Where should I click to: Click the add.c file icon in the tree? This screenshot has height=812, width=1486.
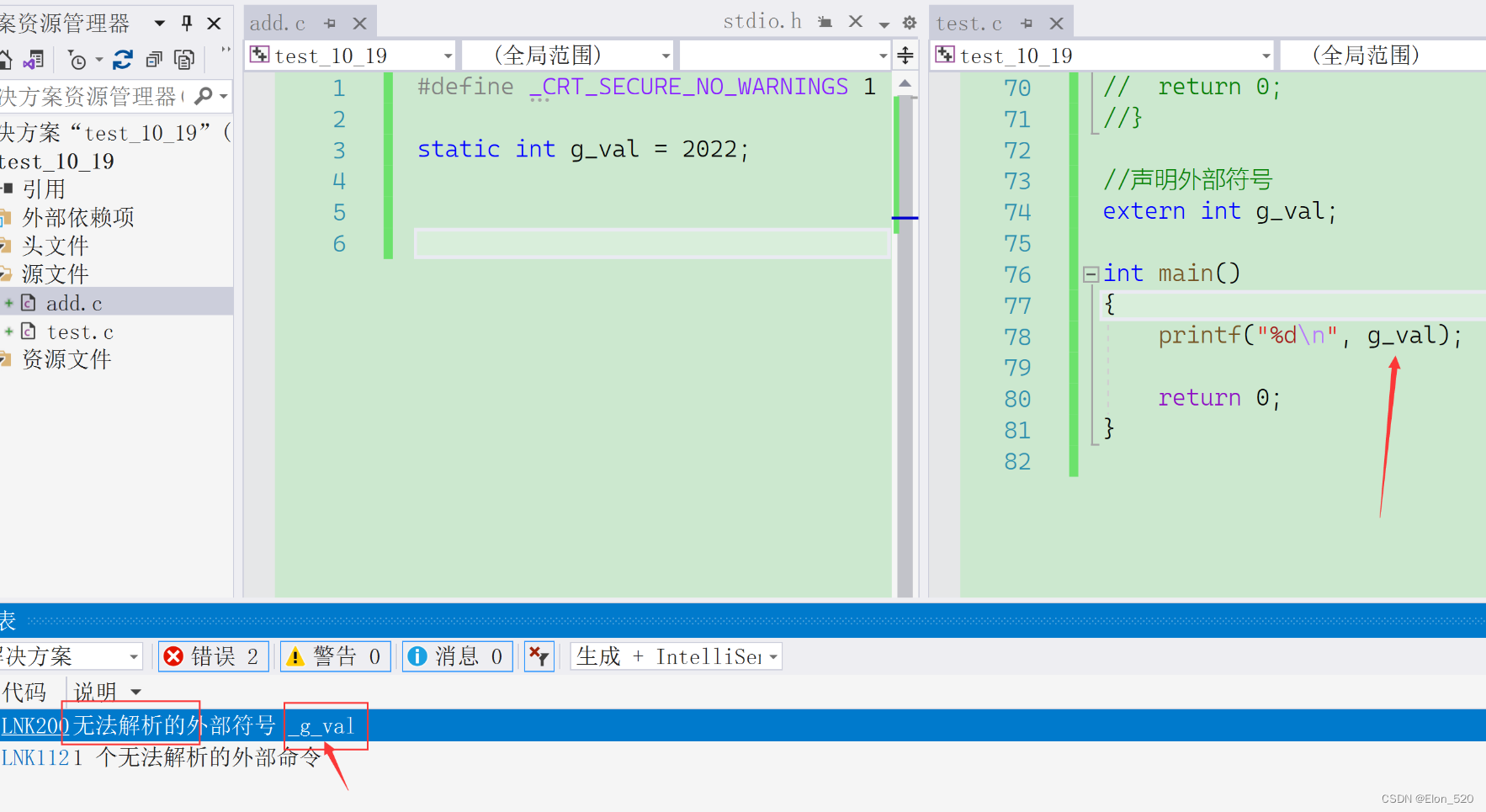(x=29, y=303)
